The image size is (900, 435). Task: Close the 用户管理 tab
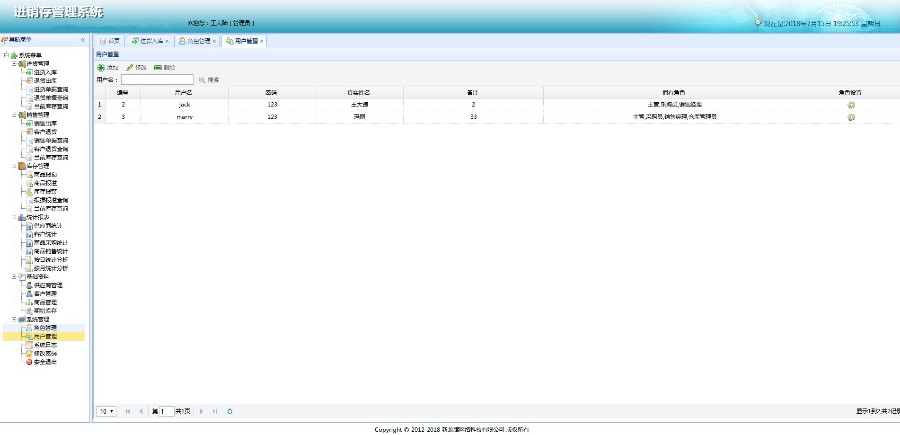(261, 41)
